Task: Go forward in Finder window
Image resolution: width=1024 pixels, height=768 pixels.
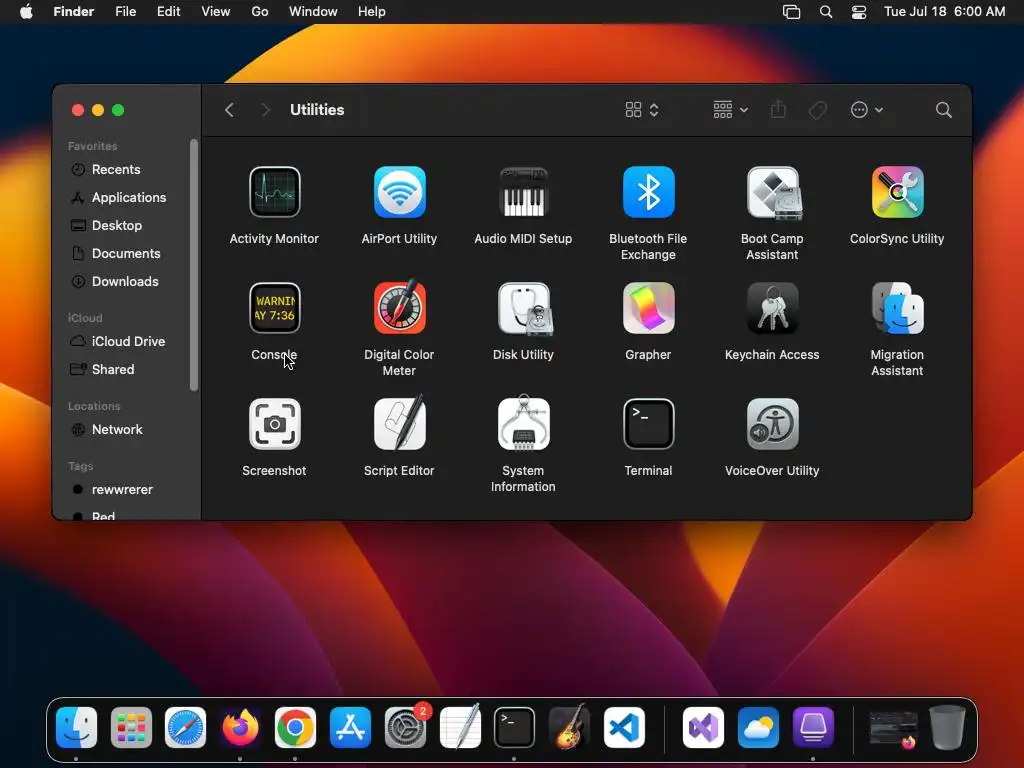Action: [264, 110]
